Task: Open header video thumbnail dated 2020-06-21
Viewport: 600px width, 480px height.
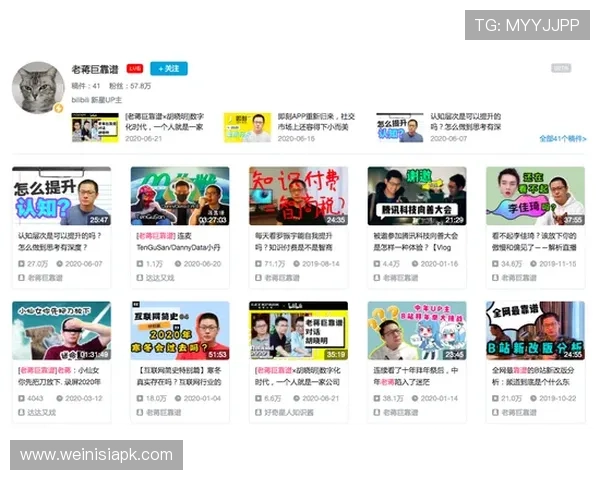Action: coord(95,127)
